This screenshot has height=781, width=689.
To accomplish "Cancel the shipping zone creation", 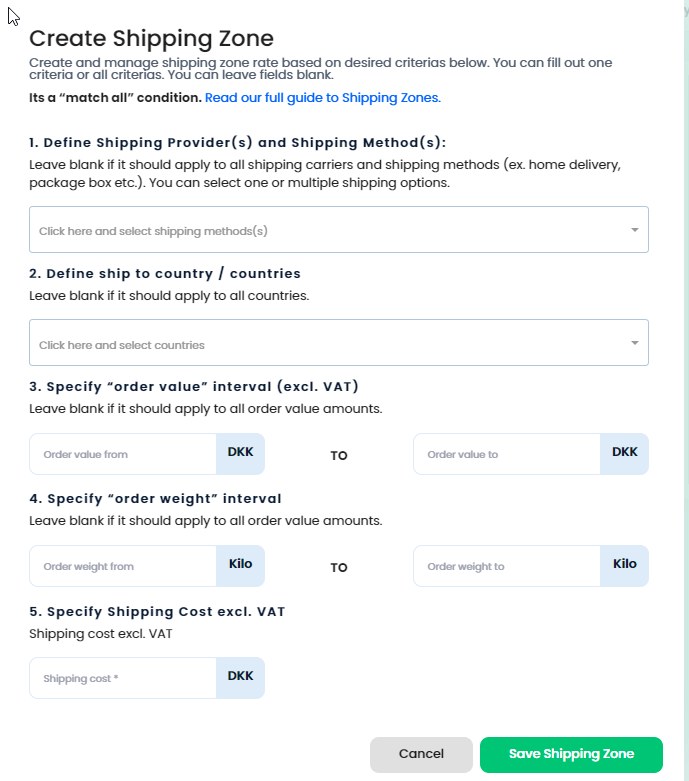I will pos(421,755).
